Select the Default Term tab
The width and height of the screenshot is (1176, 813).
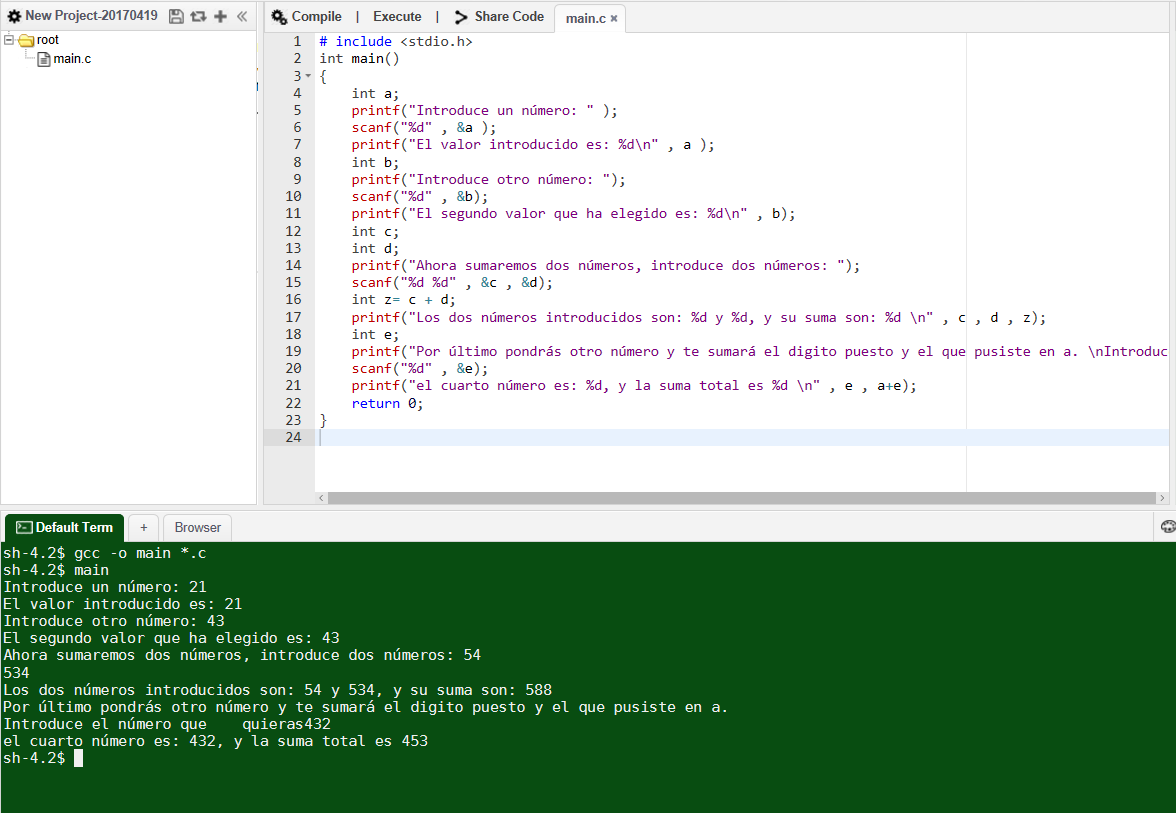point(64,527)
